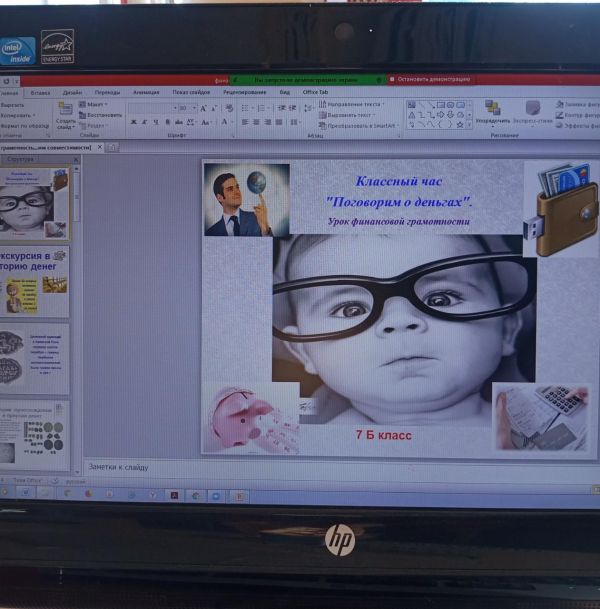Select the center text alignment icon
600x609 pixels.
[254, 122]
